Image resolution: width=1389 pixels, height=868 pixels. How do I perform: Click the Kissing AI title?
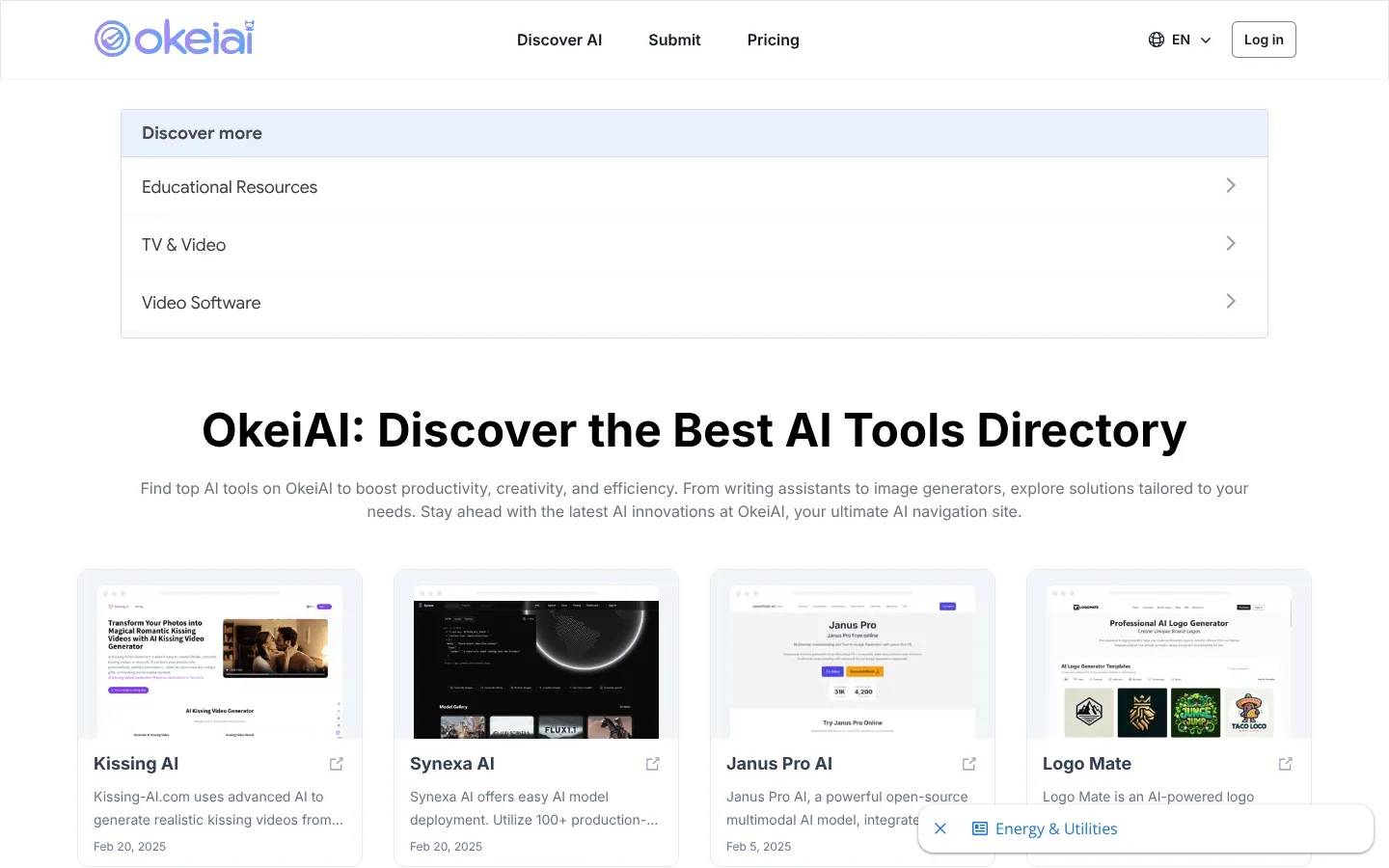(x=136, y=764)
